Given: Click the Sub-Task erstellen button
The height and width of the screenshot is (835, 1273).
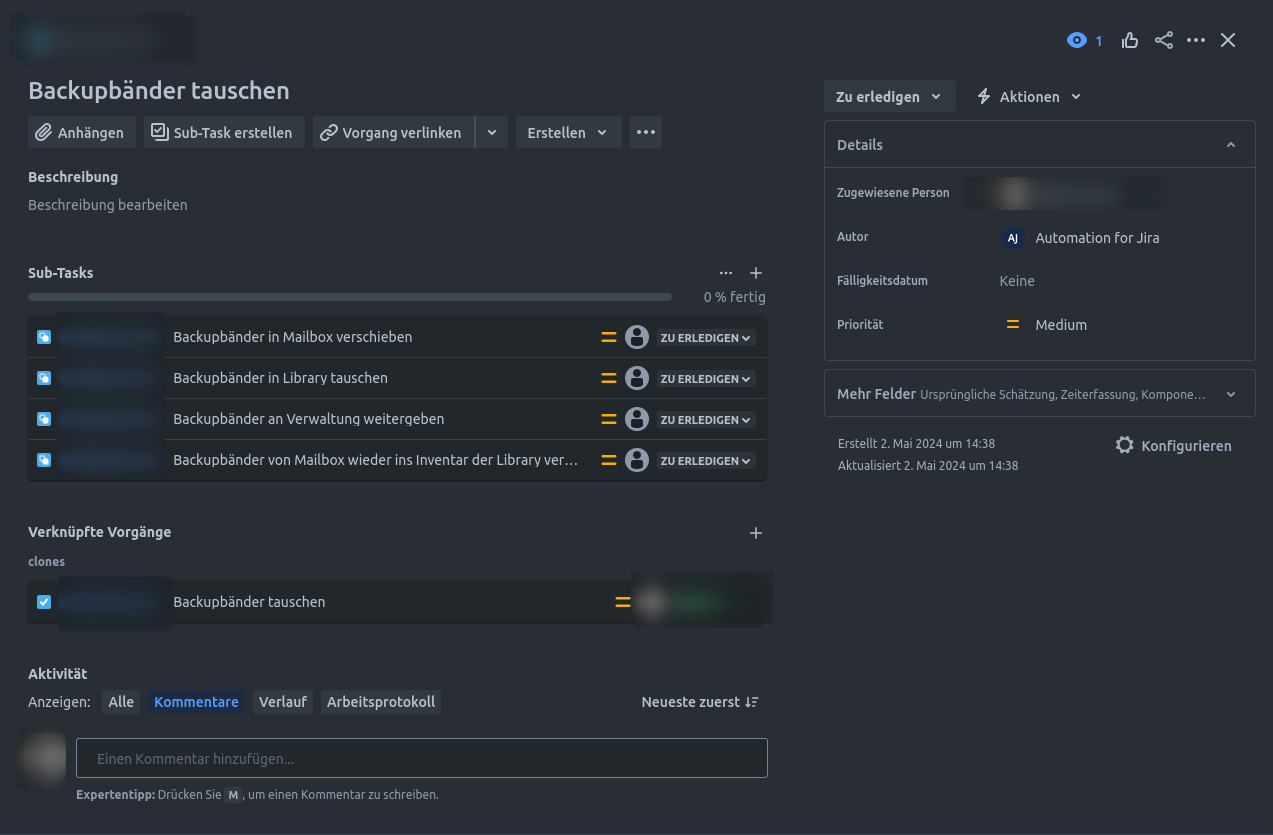Looking at the screenshot, I should coord(224,132).
